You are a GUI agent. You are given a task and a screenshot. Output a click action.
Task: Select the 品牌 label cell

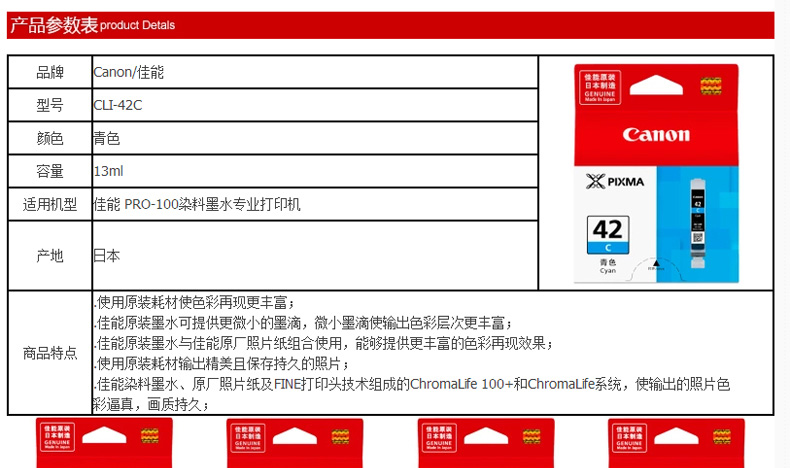50,73
